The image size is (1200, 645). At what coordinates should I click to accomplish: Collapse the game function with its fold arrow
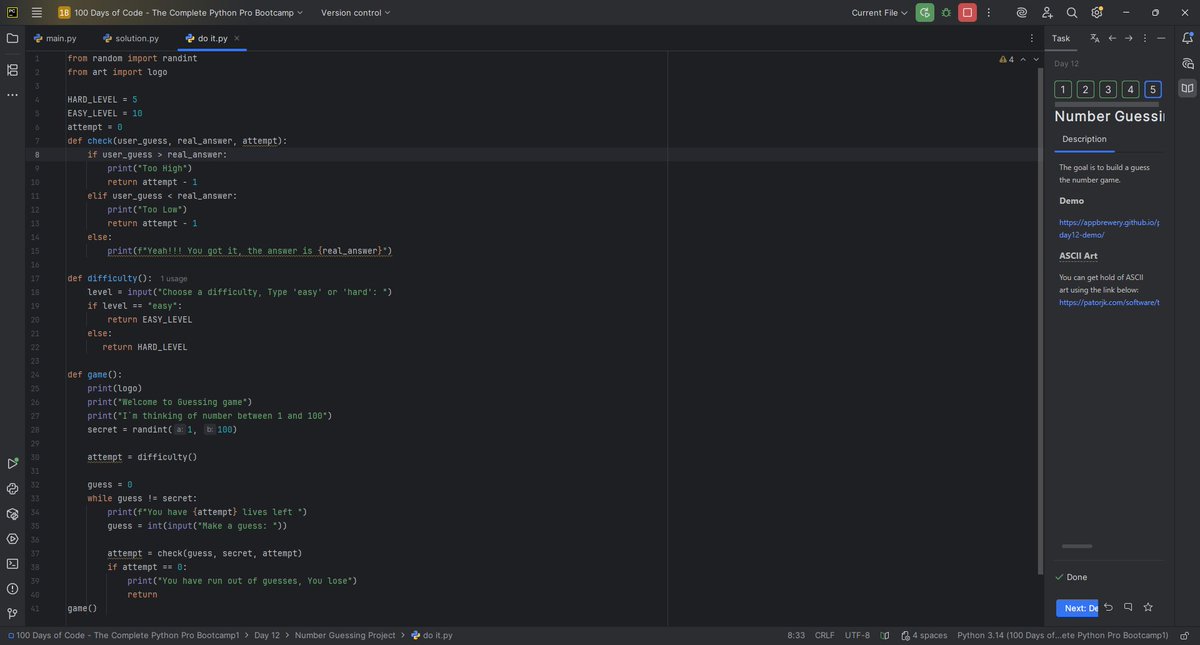tap(57, 374)
